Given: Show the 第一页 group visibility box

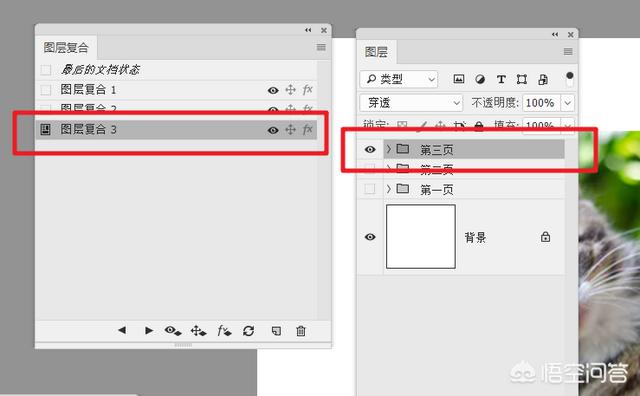Looking at the screenshot, I should pos(370,189).
